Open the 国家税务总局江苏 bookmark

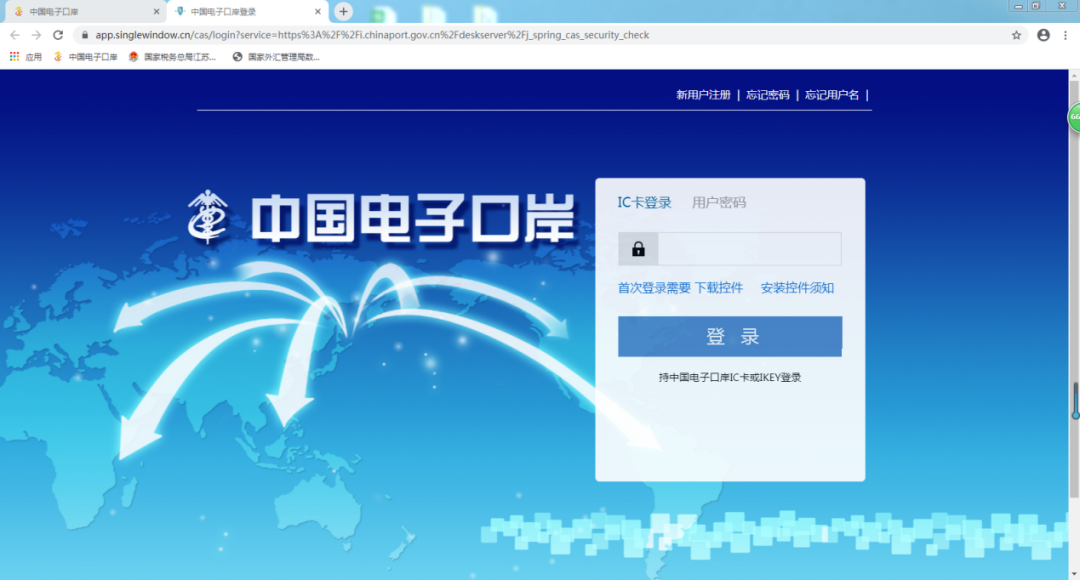[172, 56]
